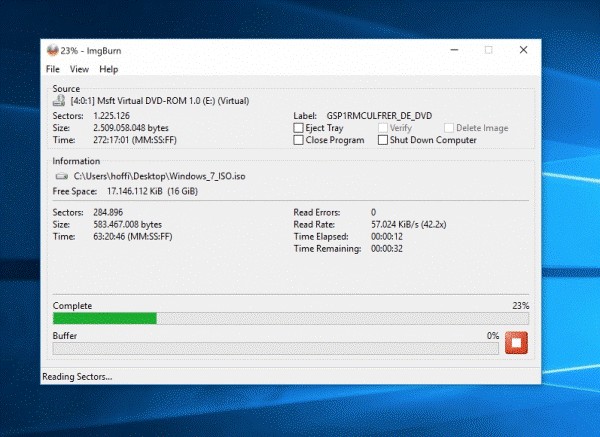Click source sectors value 1.225.126
This screenshot has height=437, width=600.
tap(111, 116)
